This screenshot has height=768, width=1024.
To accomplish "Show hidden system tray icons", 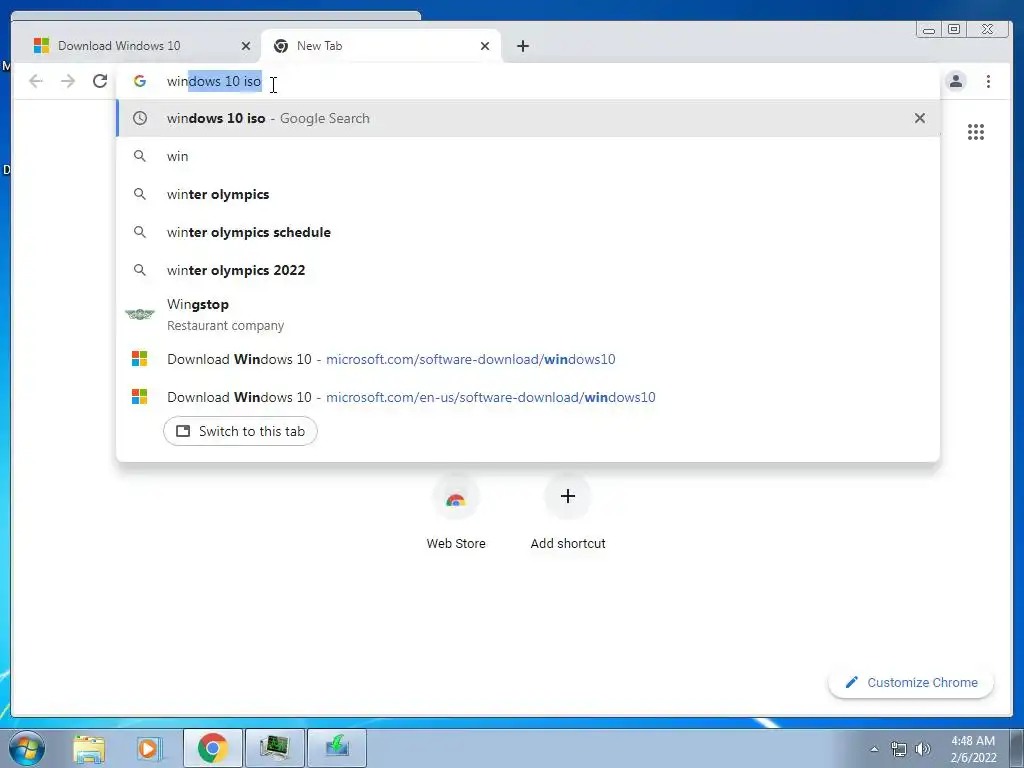I will click(874, 749).
